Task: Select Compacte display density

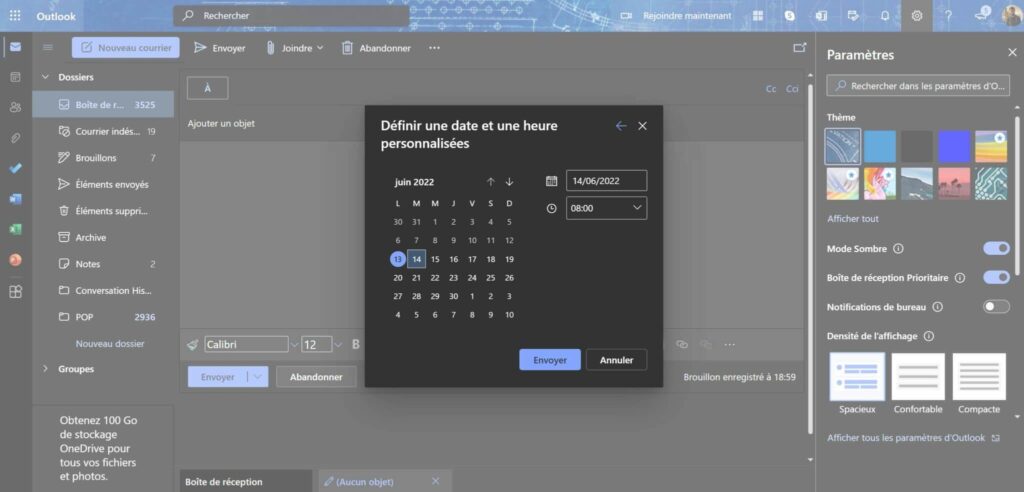Action: (979, 383)
